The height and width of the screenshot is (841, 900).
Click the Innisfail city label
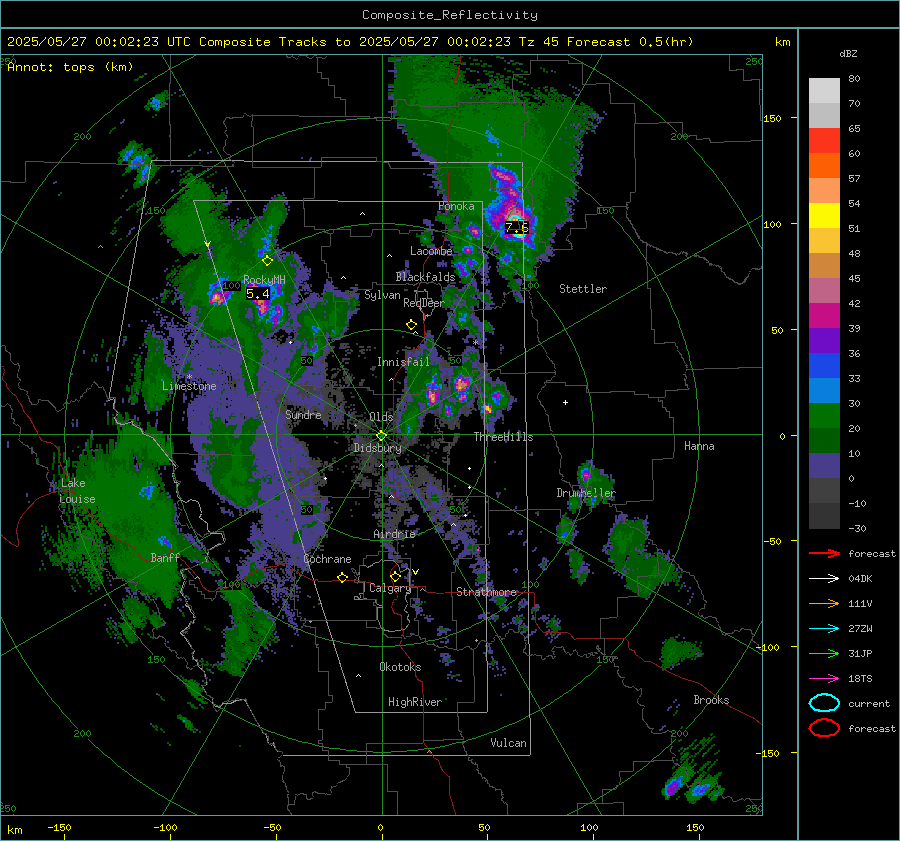point(403,362)
